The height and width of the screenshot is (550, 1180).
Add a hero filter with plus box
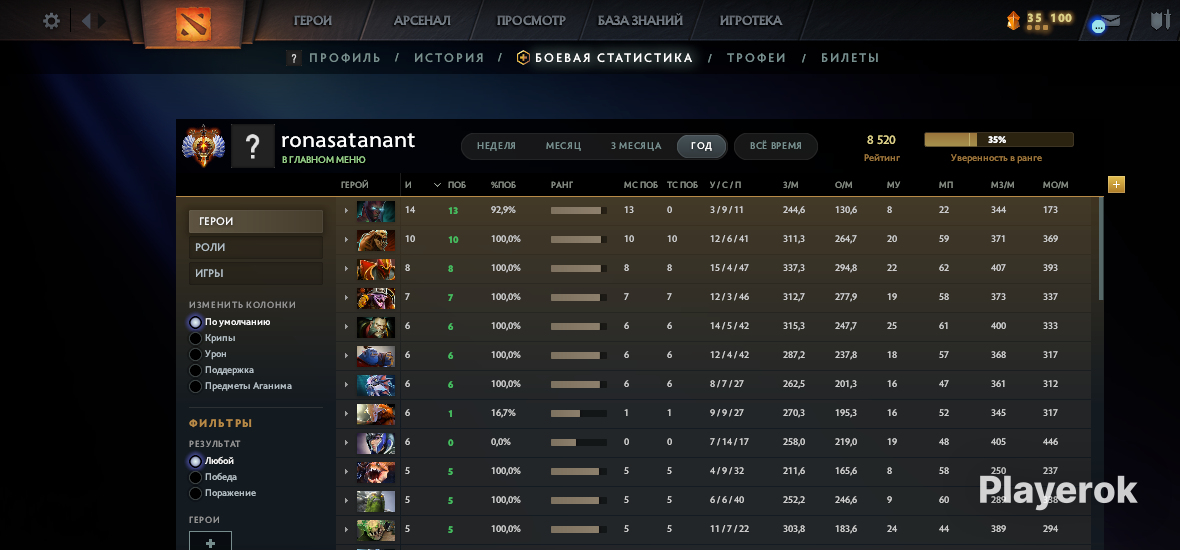pos(210,542)
